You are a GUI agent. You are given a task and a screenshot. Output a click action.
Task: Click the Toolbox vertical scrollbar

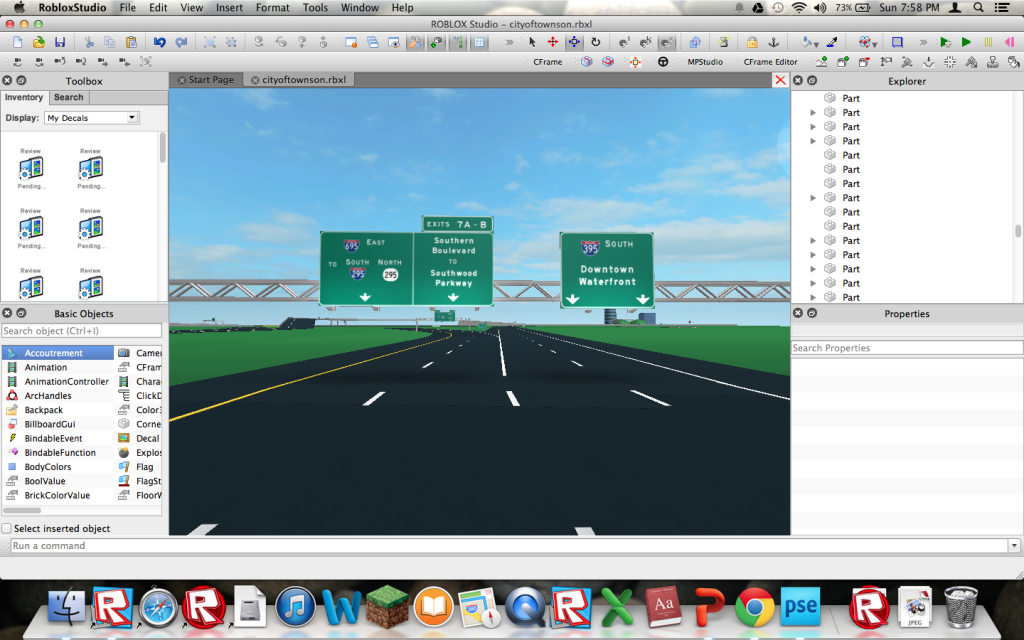(x=163, y=148)
